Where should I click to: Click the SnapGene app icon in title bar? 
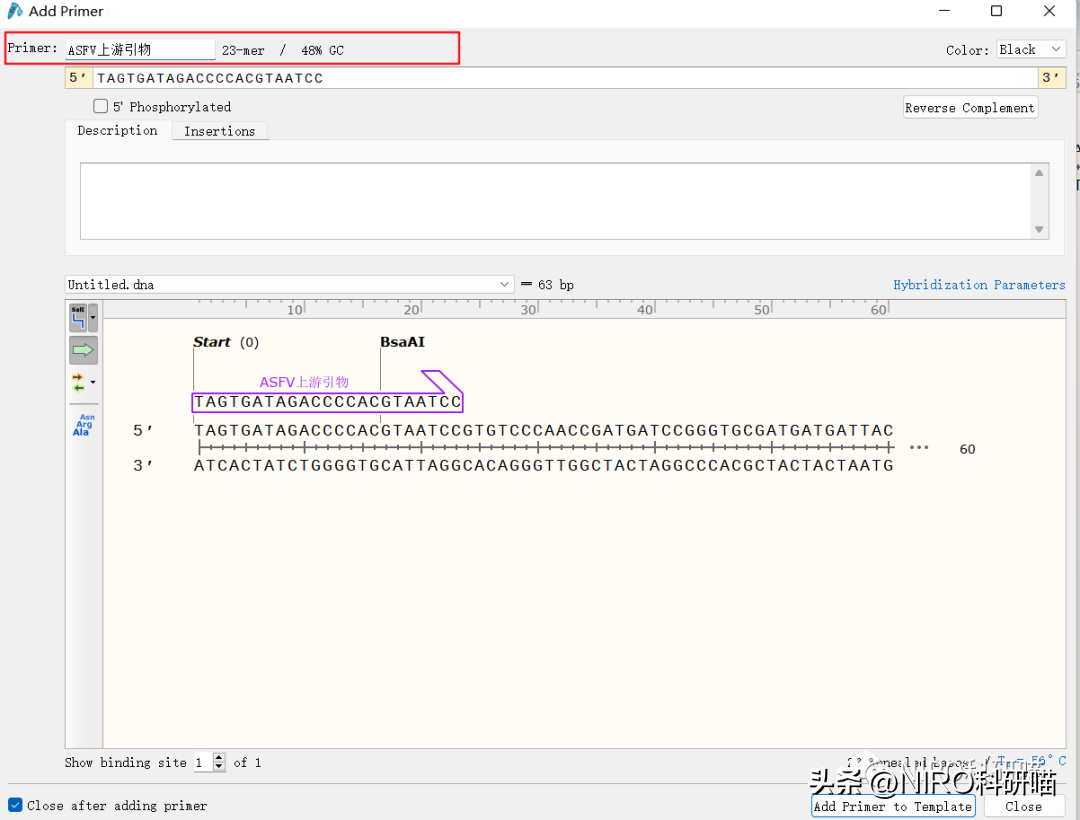15,11
